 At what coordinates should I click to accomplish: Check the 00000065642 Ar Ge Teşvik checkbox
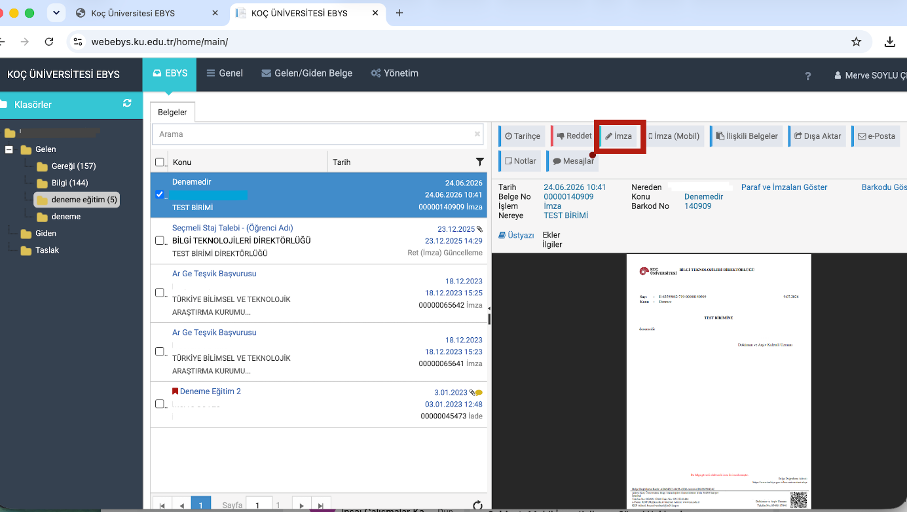tap(160, 292)
